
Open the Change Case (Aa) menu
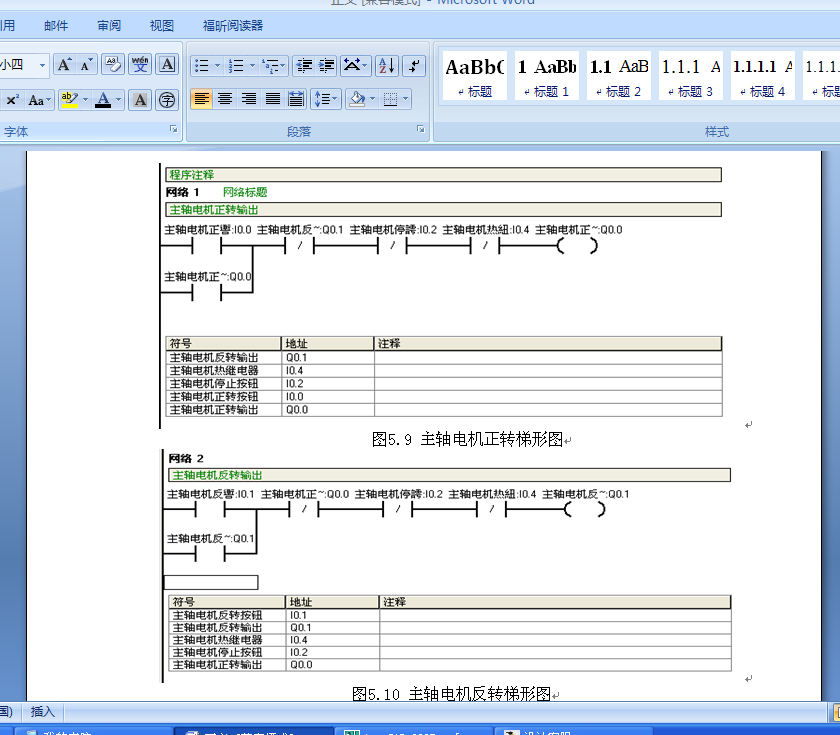(x=39, y=100)
